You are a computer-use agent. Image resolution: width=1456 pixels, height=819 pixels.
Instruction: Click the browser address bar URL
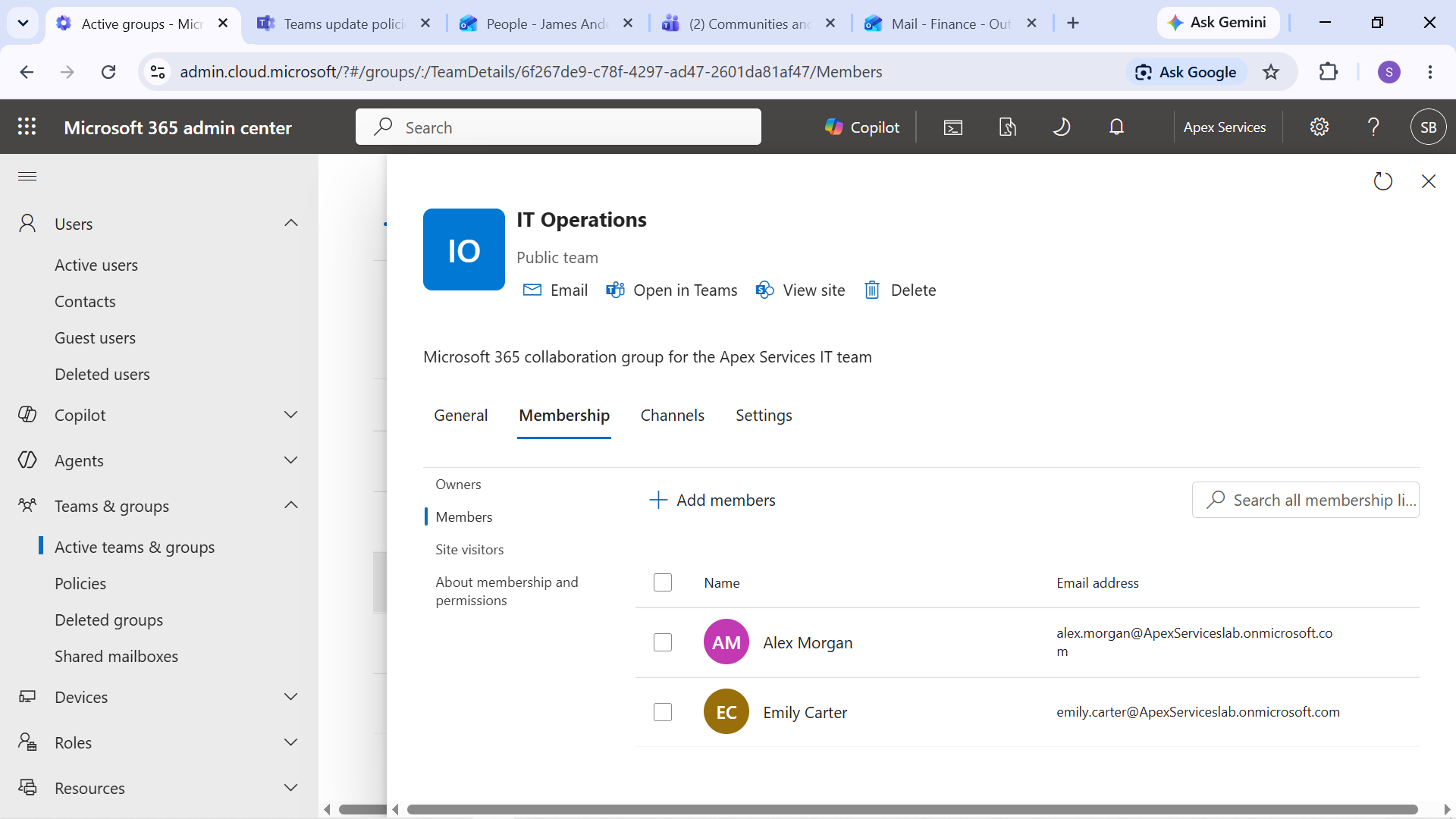click(531, 72)
